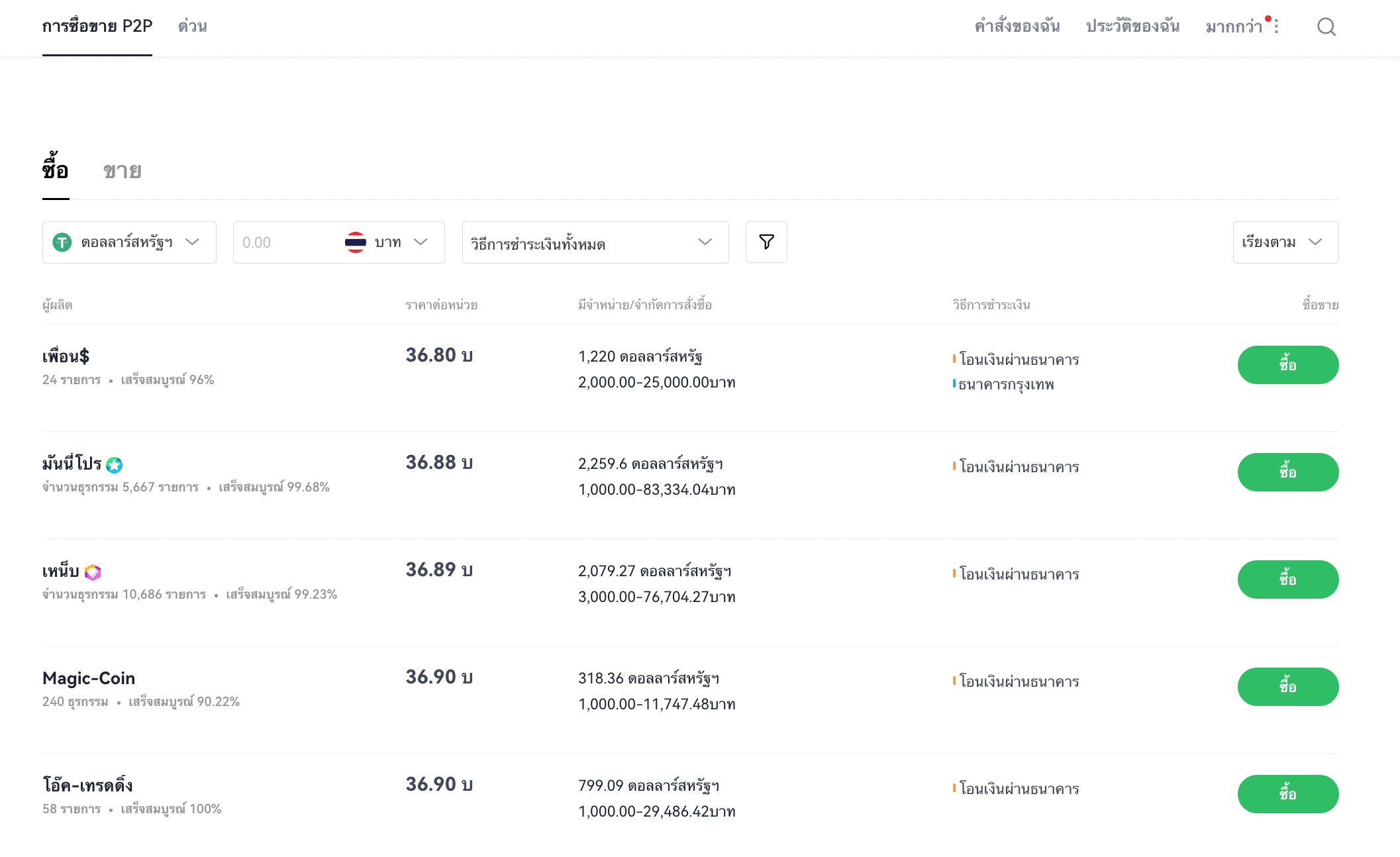Click the ผู้ผลิต column header

[58, 305]
